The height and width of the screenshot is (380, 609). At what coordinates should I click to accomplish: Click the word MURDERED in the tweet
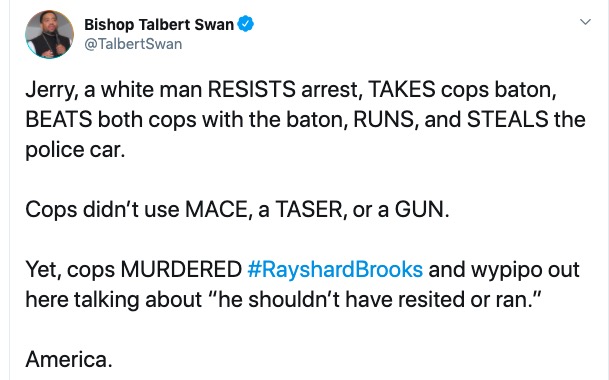coord(181,269)
